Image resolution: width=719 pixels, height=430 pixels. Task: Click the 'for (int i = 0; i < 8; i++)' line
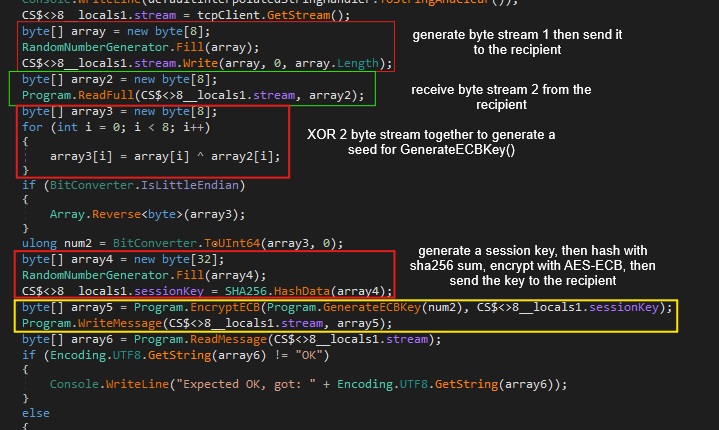pyautogui.click(x=116, y=127)
